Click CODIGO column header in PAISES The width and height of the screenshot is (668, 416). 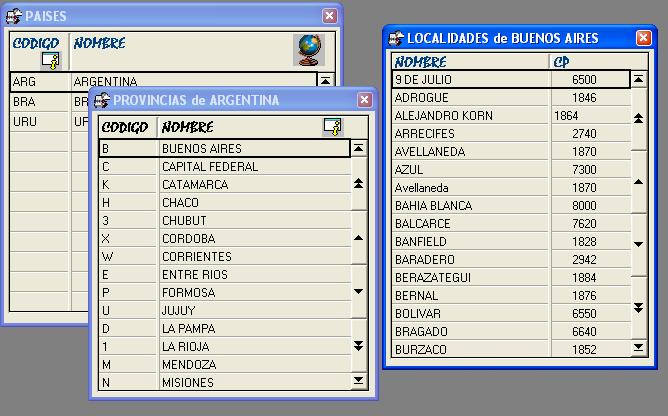click(x=36, y=43)
